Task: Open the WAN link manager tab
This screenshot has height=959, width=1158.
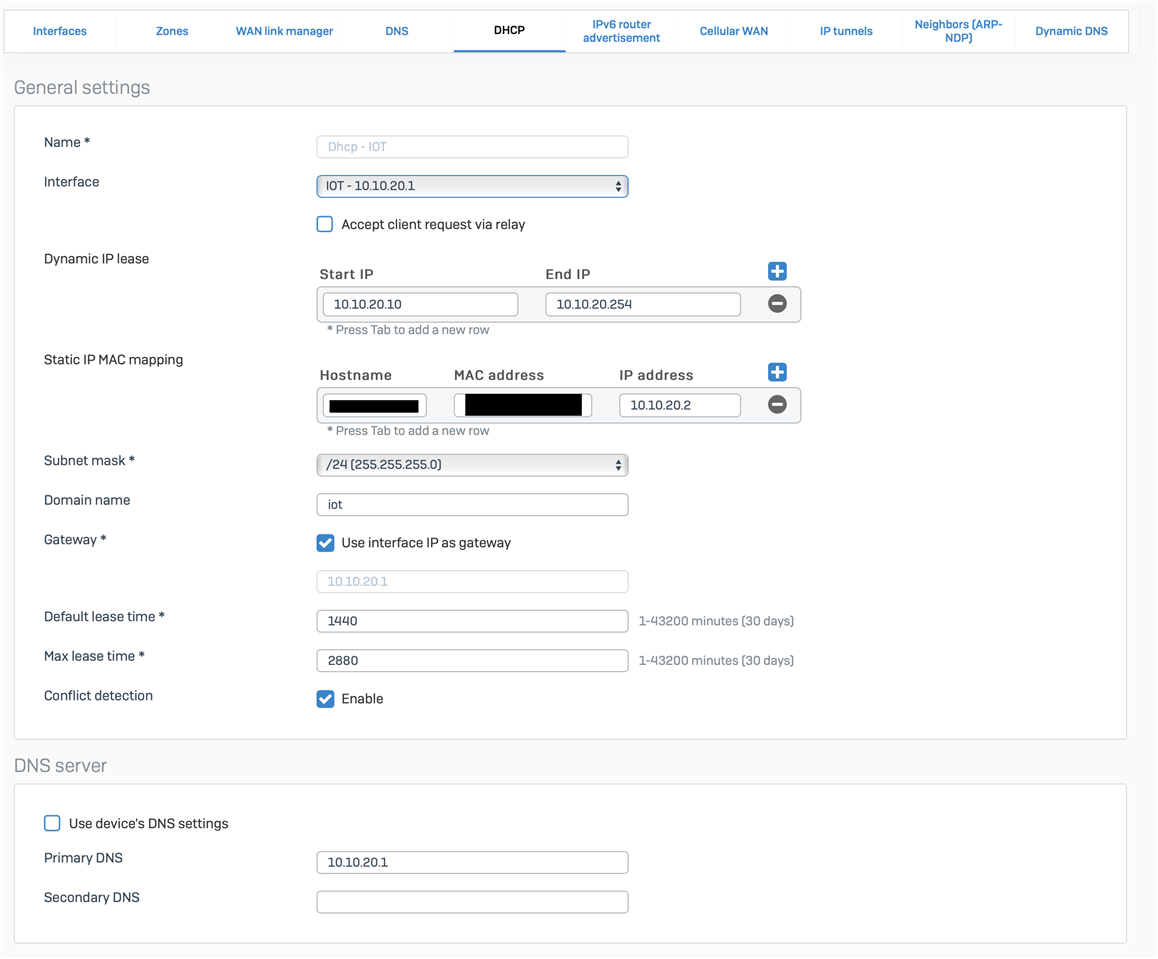Action: (x=284, y=31)
